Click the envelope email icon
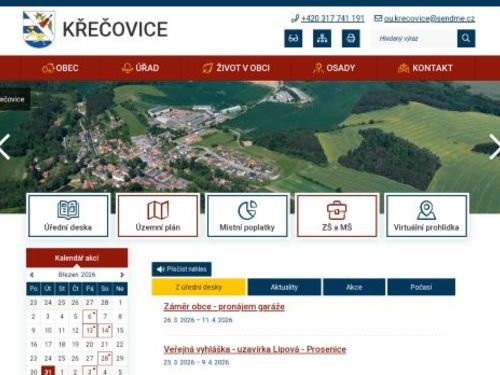 click(378, 18)
